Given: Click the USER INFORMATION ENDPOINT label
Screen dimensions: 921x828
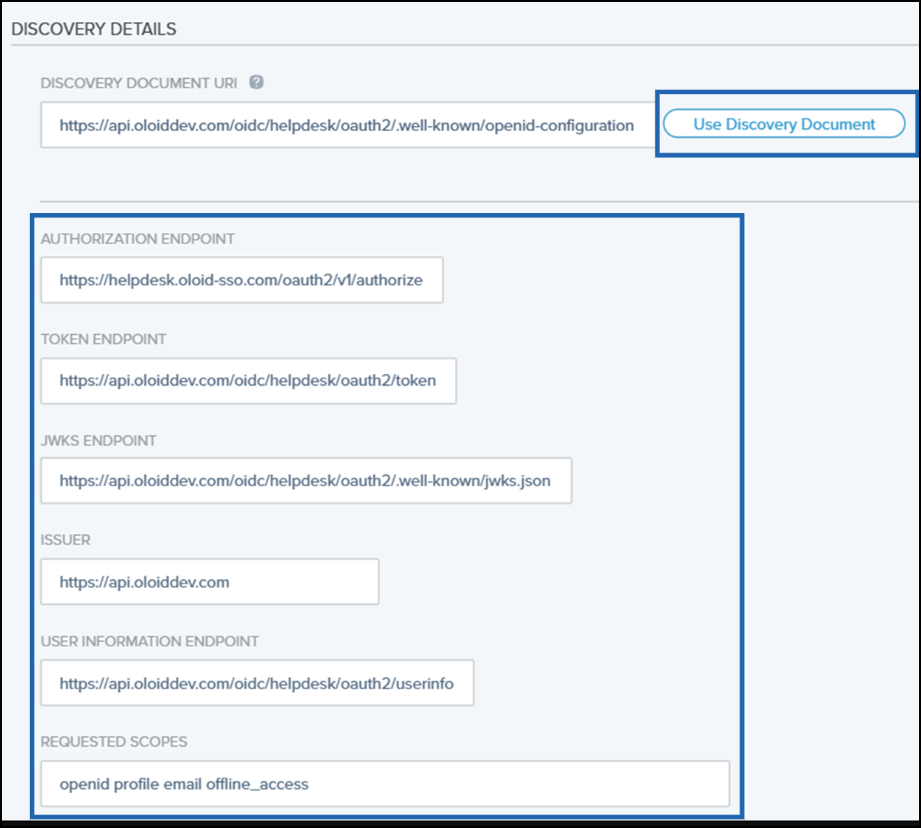Looking at the screenshot, I should 150,641.
